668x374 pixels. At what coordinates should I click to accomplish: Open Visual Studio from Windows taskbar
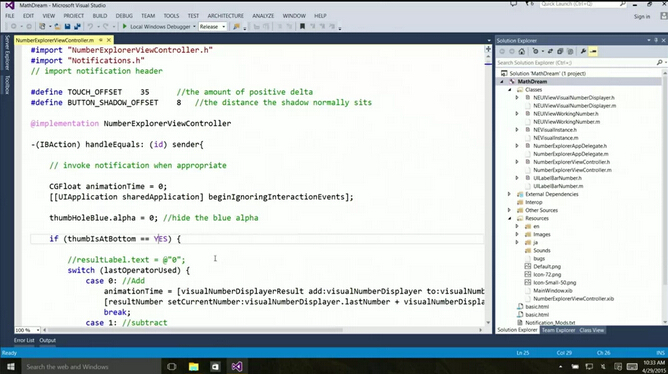click(x=237, y=366)
